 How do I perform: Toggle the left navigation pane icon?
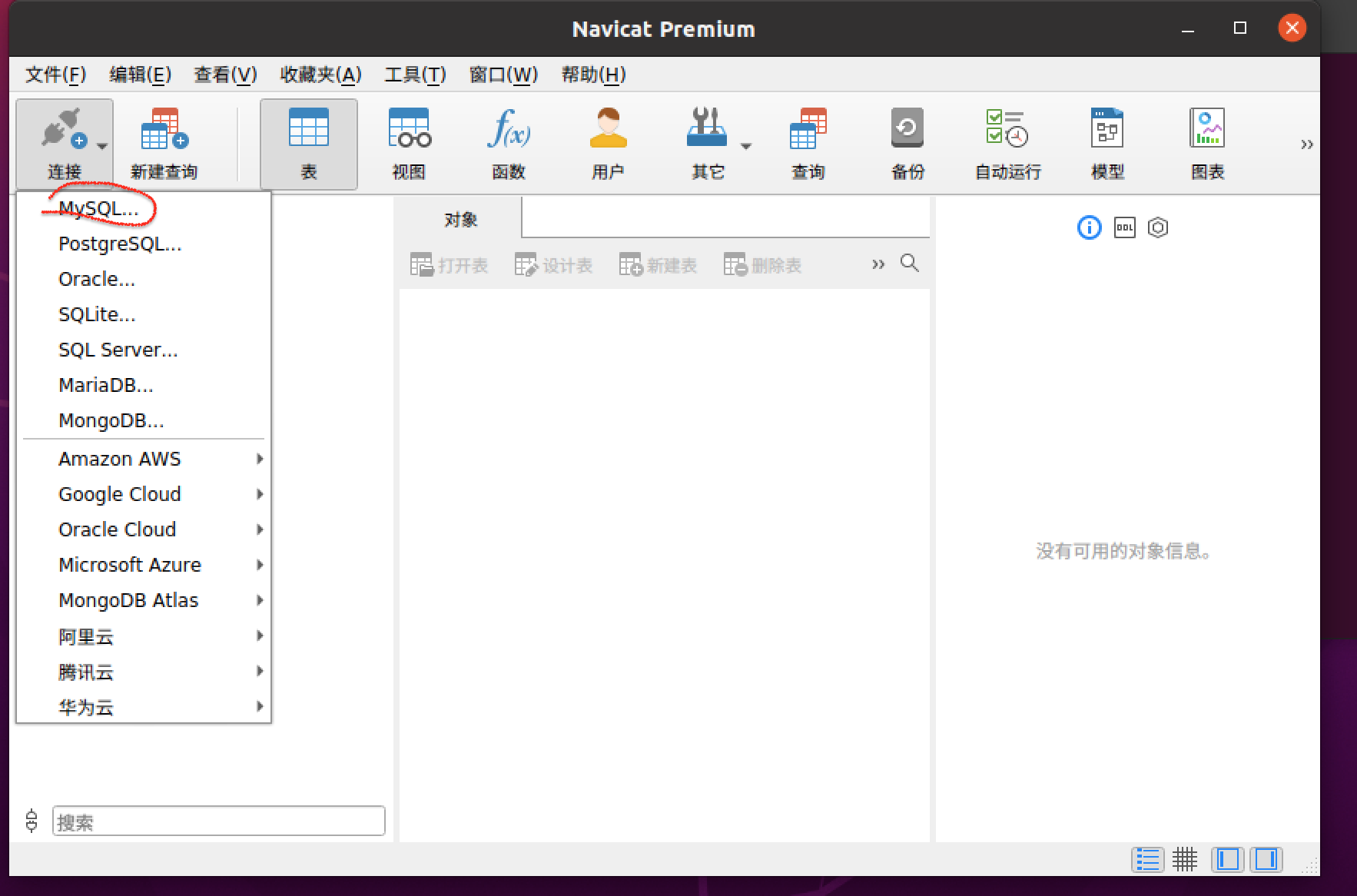1227,859
